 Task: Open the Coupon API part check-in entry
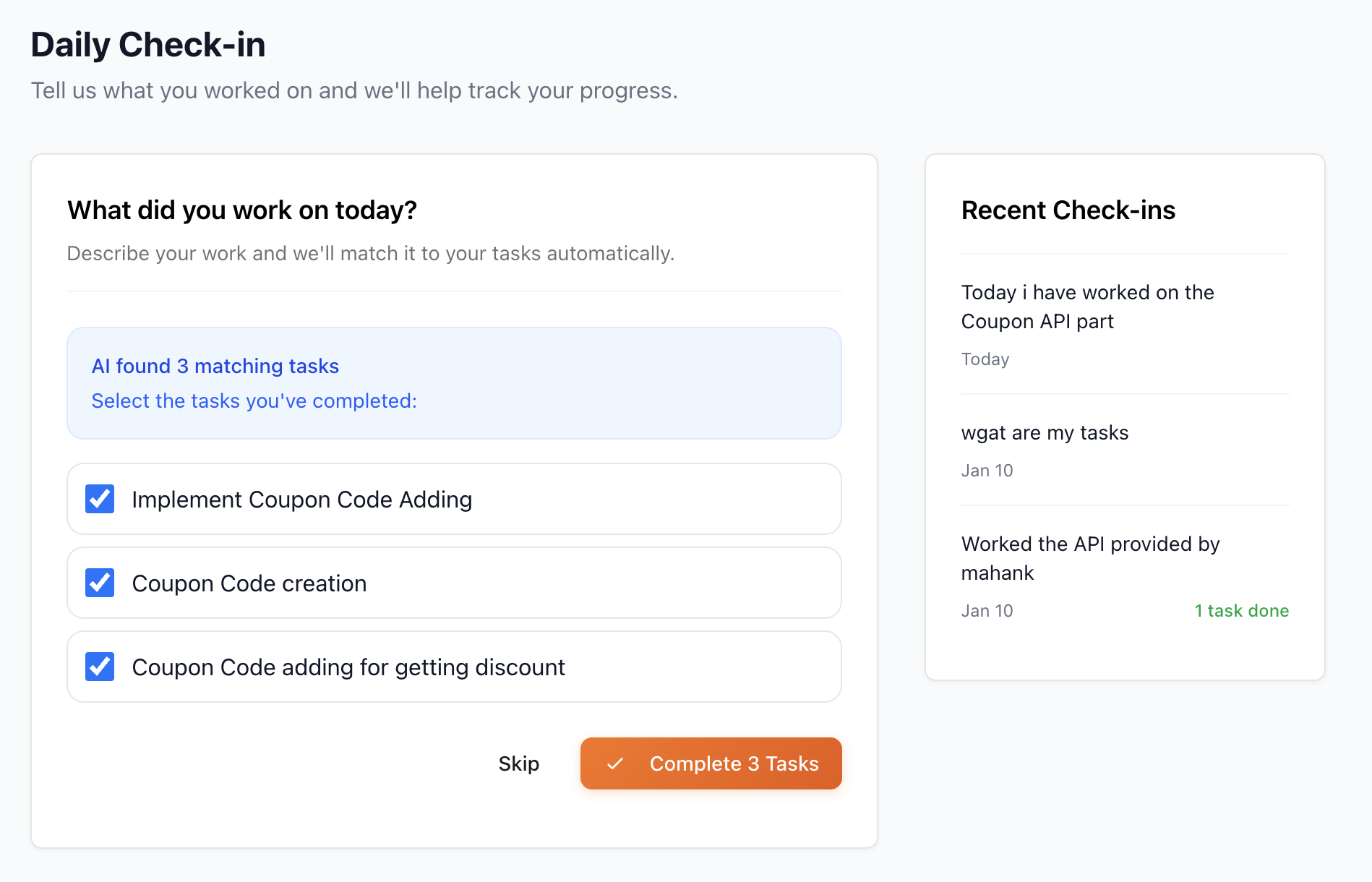pyautogui.click(x=1087, y=307)
